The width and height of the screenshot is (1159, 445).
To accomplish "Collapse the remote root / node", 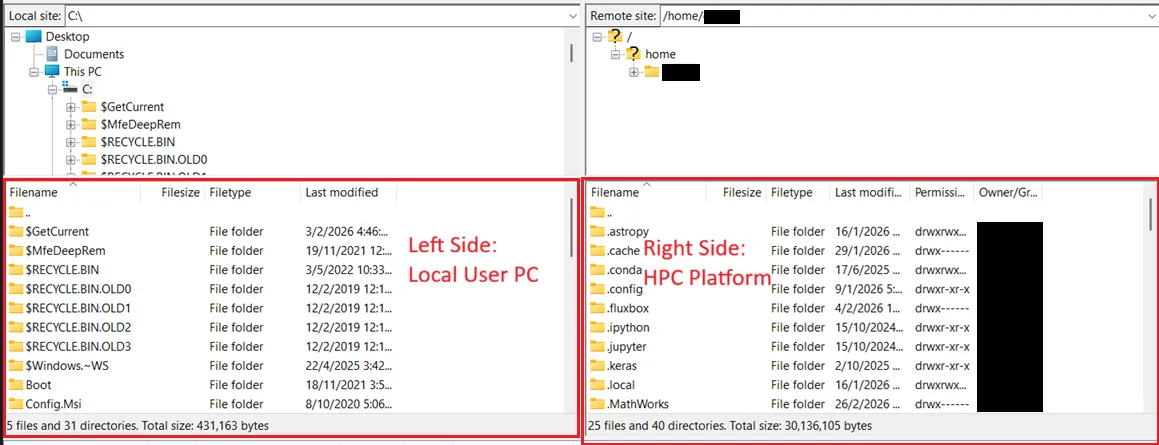I will coord(595,36).
